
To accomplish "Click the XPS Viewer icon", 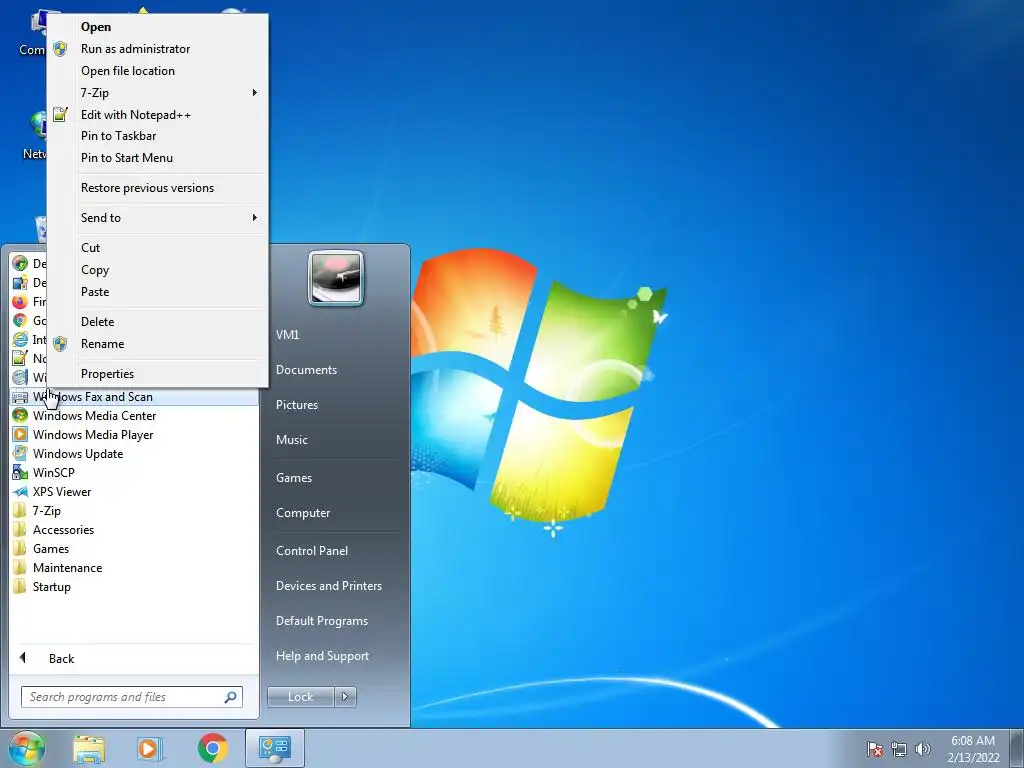I will (20, 492).
